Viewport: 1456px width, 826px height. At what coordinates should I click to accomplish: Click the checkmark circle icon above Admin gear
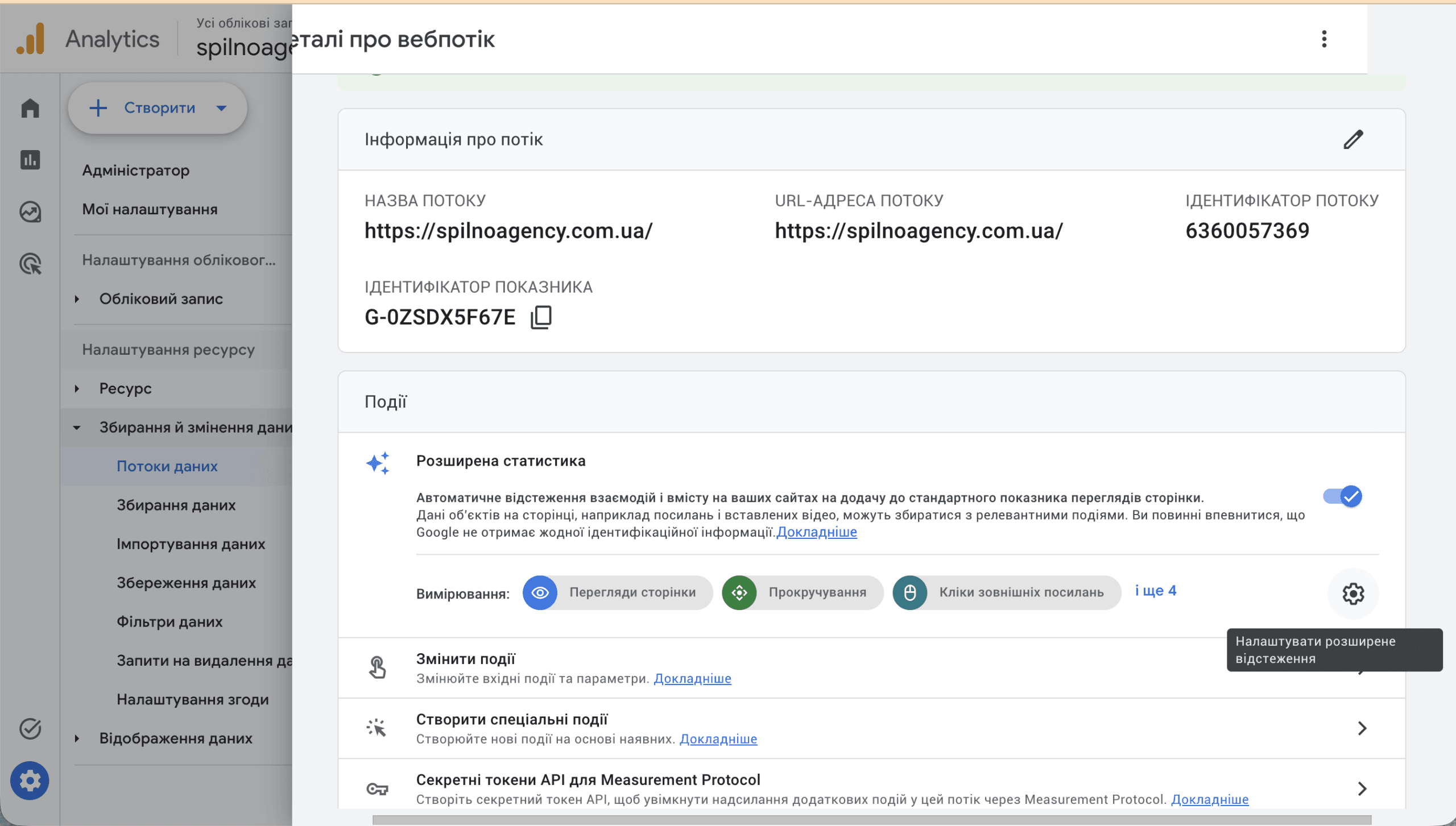point(30,728)
